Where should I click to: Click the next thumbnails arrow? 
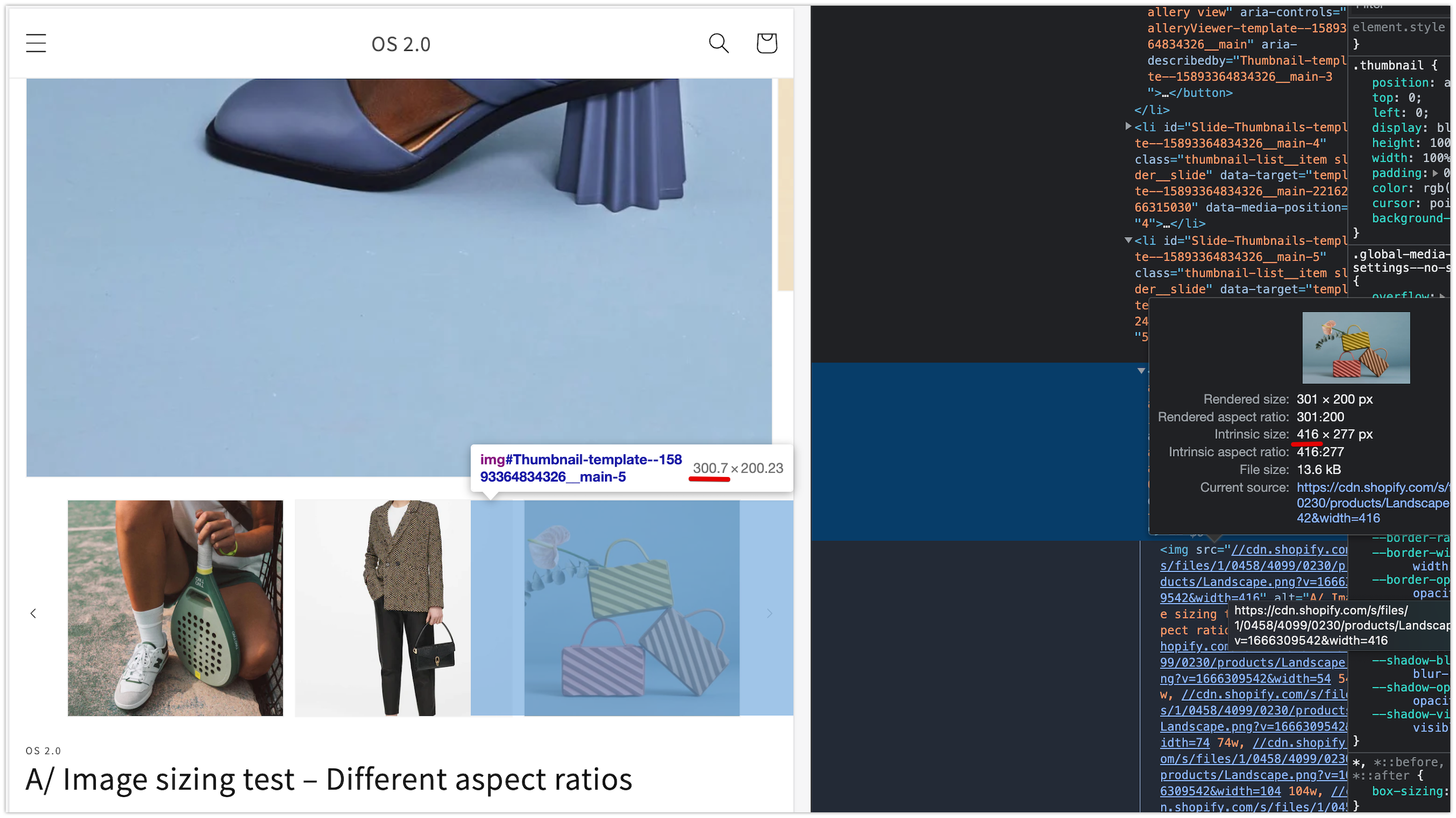coord(769,613)
